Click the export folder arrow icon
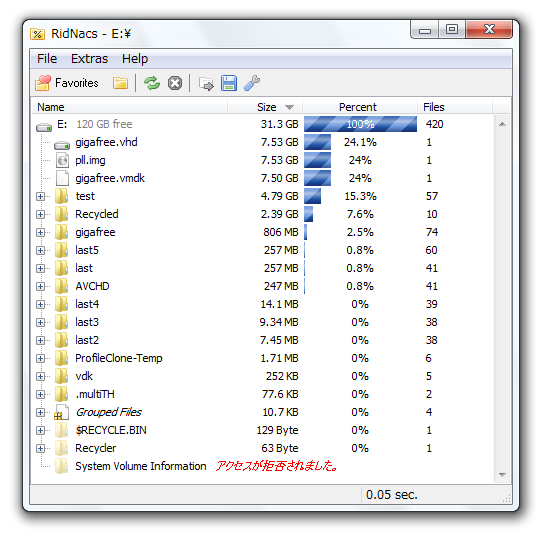 (x=206, y=84)
